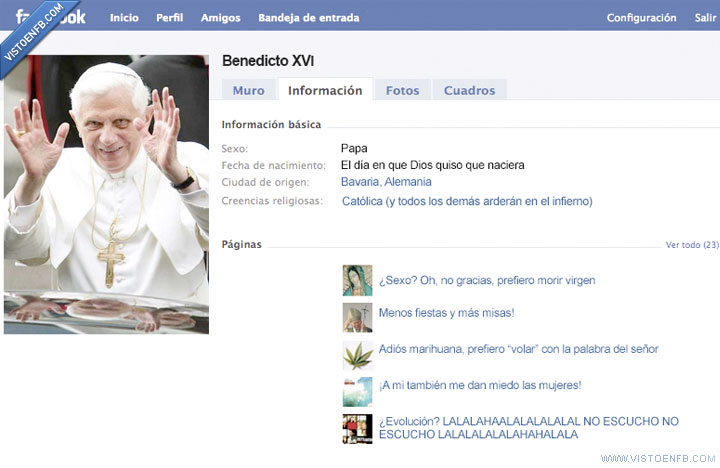Click the Bavaria, Alemania link
This screenshot has width=720, height=468.
[x=386, y=182]
